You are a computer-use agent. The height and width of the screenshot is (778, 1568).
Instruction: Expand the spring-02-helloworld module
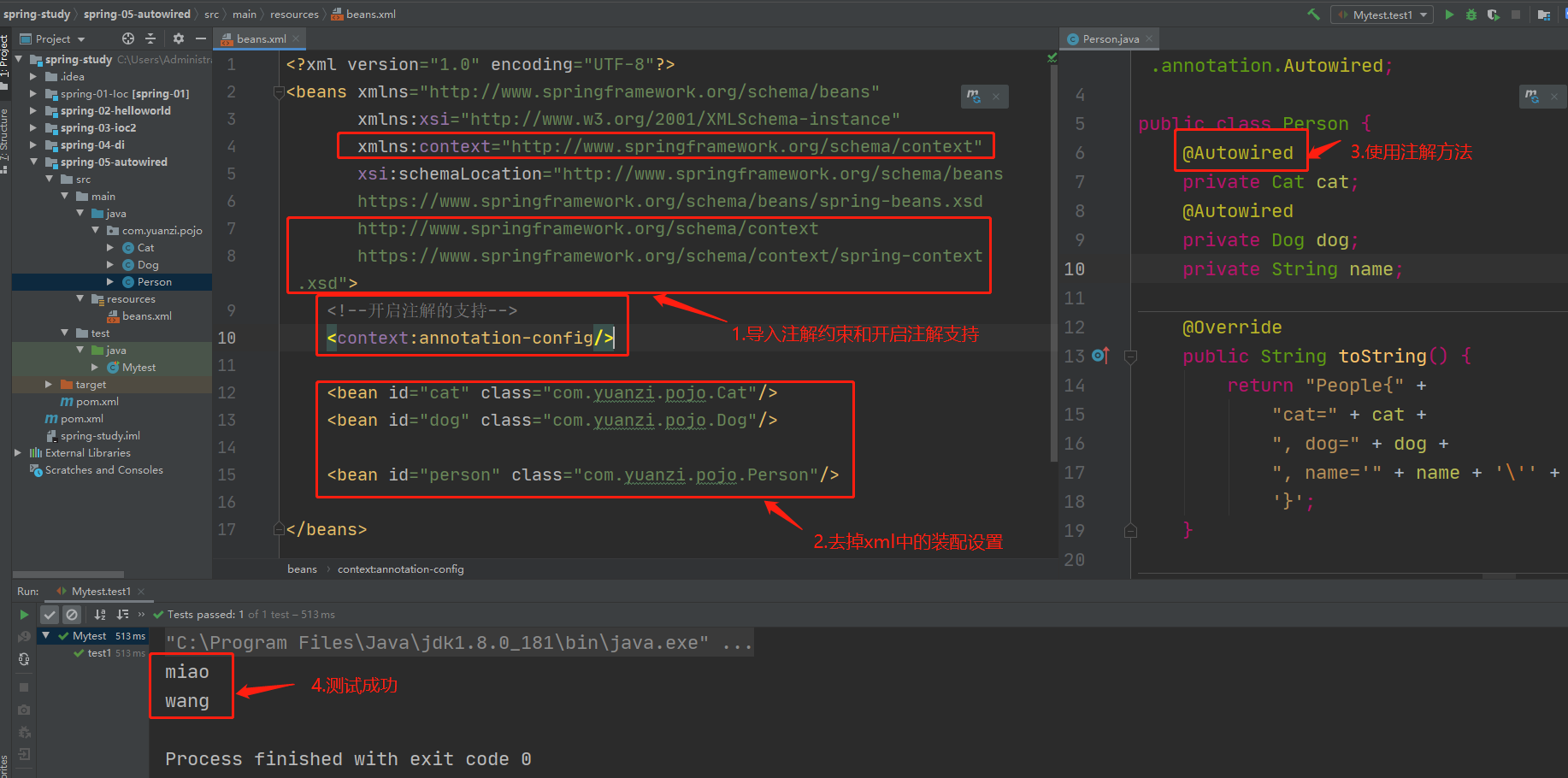click(34, 111)
